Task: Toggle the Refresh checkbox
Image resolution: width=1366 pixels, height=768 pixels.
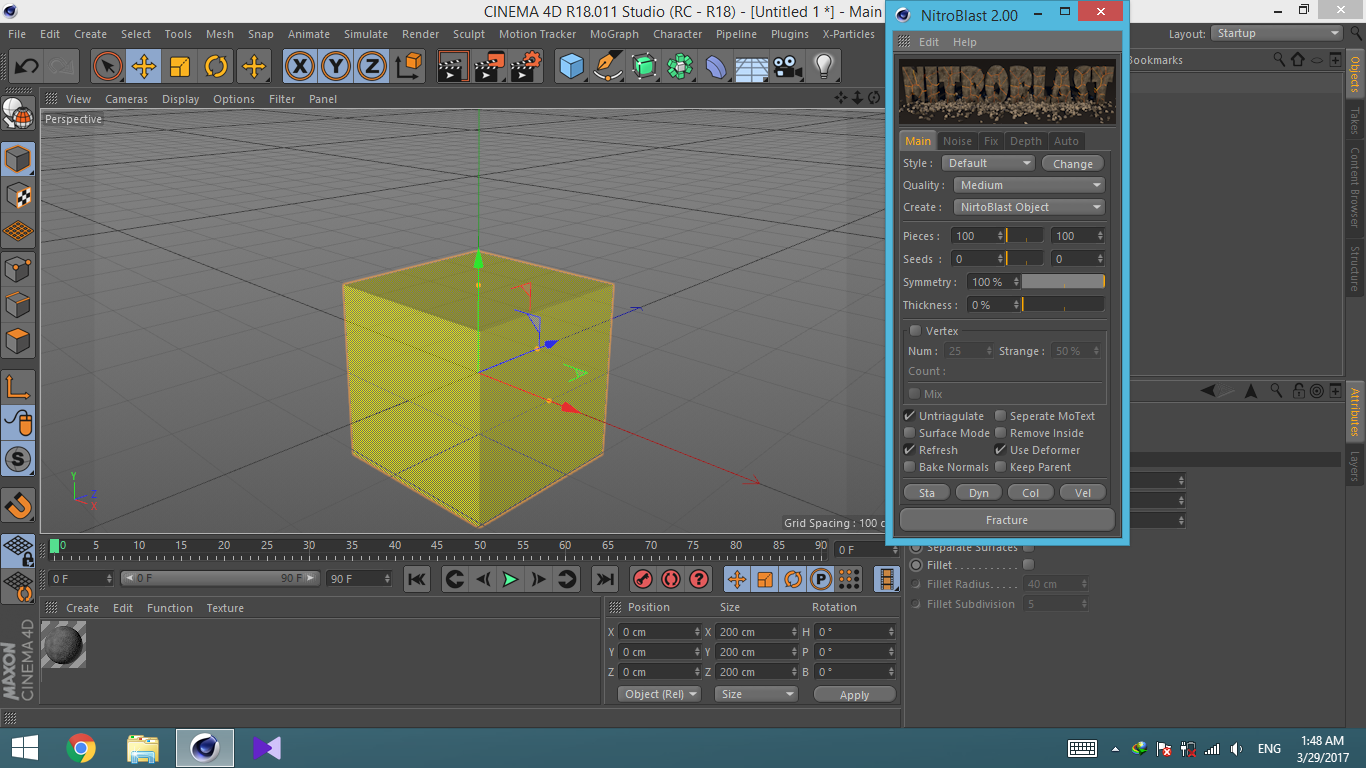Action: 909,450
